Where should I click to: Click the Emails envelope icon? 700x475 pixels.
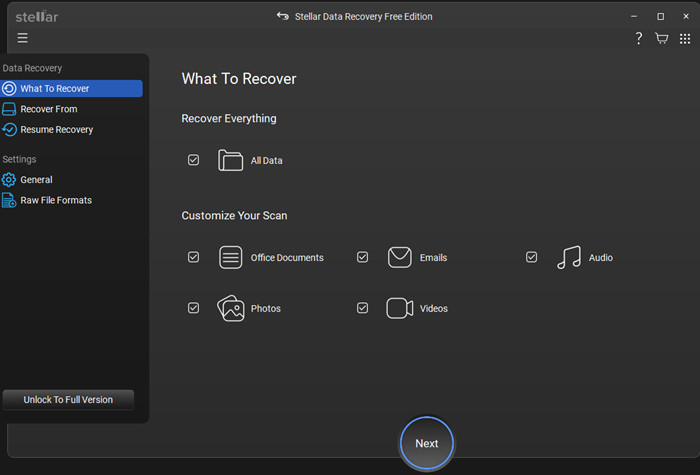(400, 257)
